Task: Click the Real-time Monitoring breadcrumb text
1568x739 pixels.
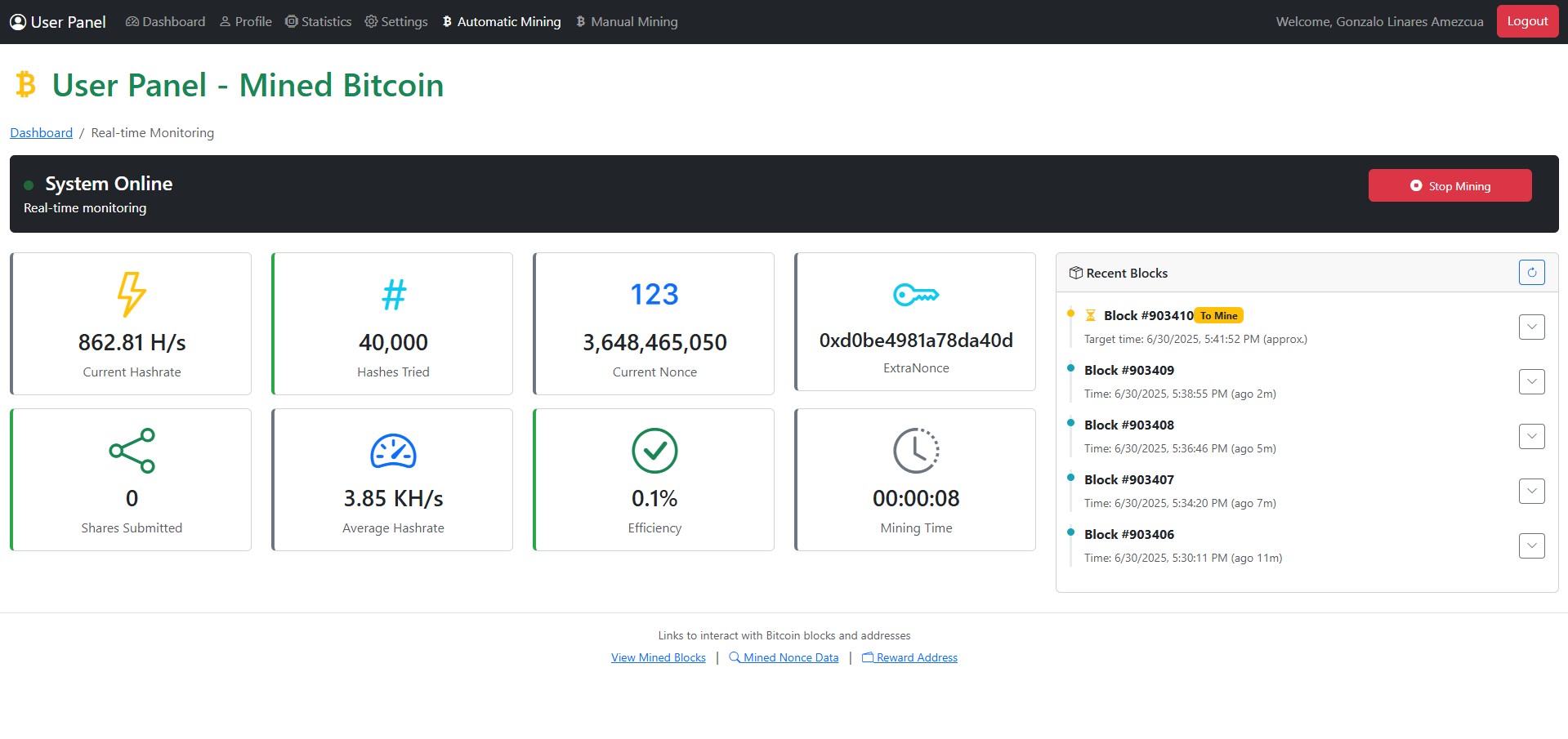Action: (153, 132)
